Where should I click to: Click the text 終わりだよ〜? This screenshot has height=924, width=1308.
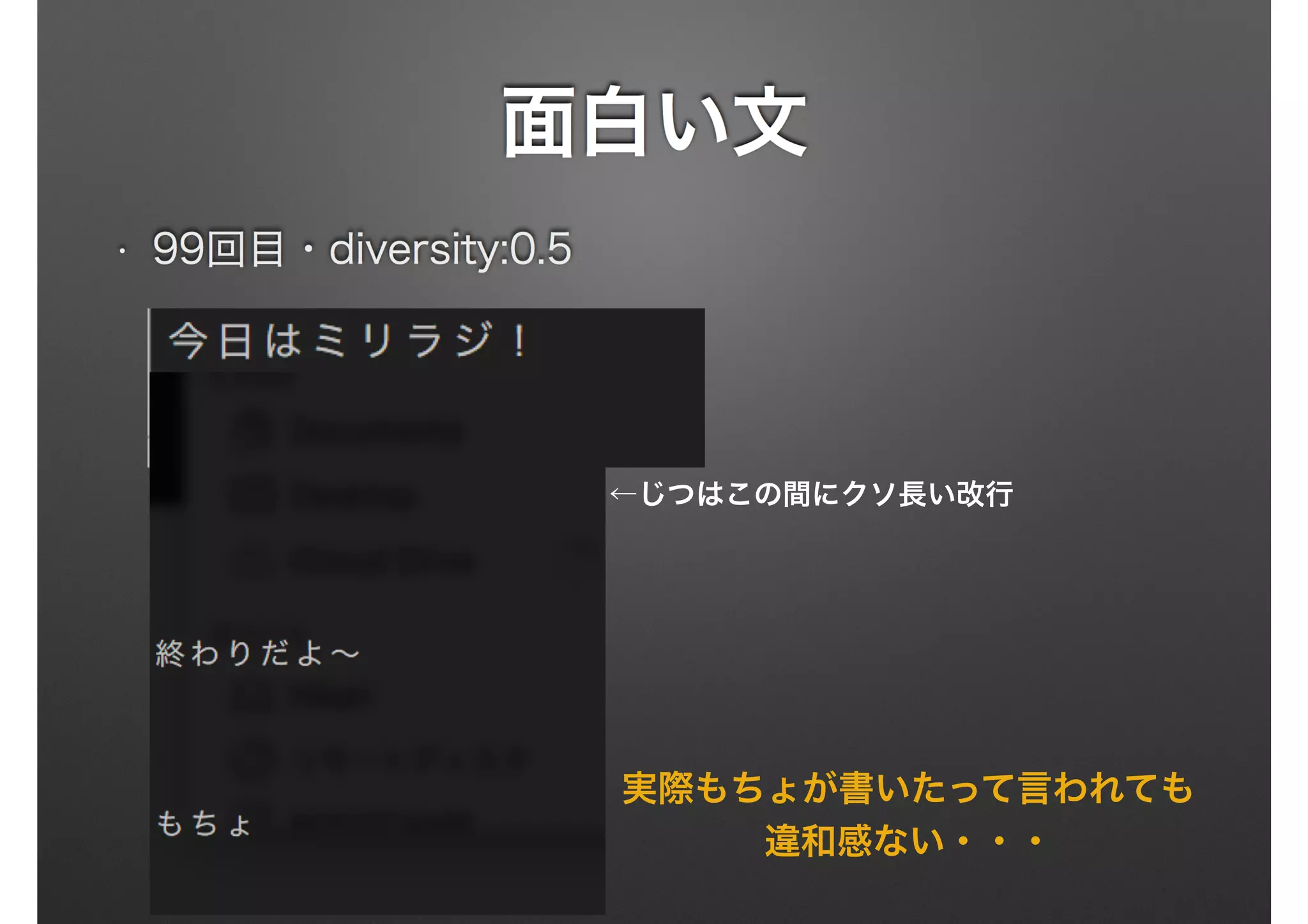click(x=258, y=653)
